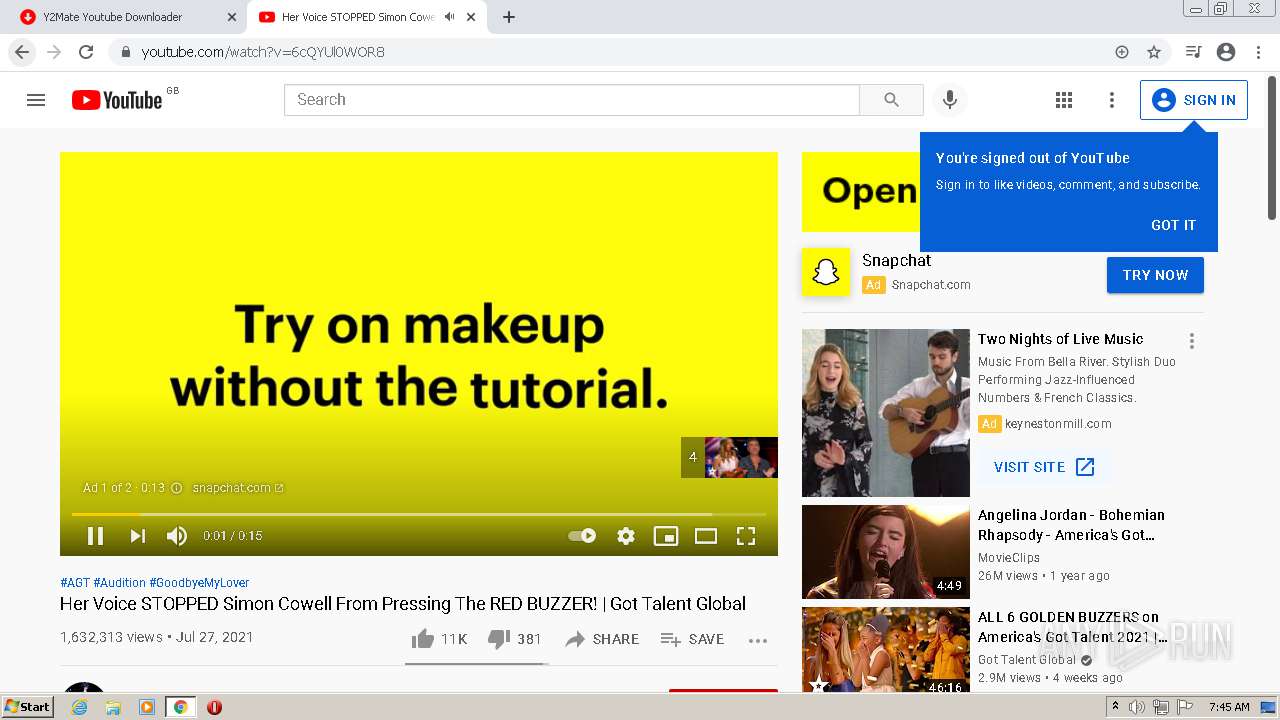
Task: Open the YouTube apps grid
Action: [1064, 100]
